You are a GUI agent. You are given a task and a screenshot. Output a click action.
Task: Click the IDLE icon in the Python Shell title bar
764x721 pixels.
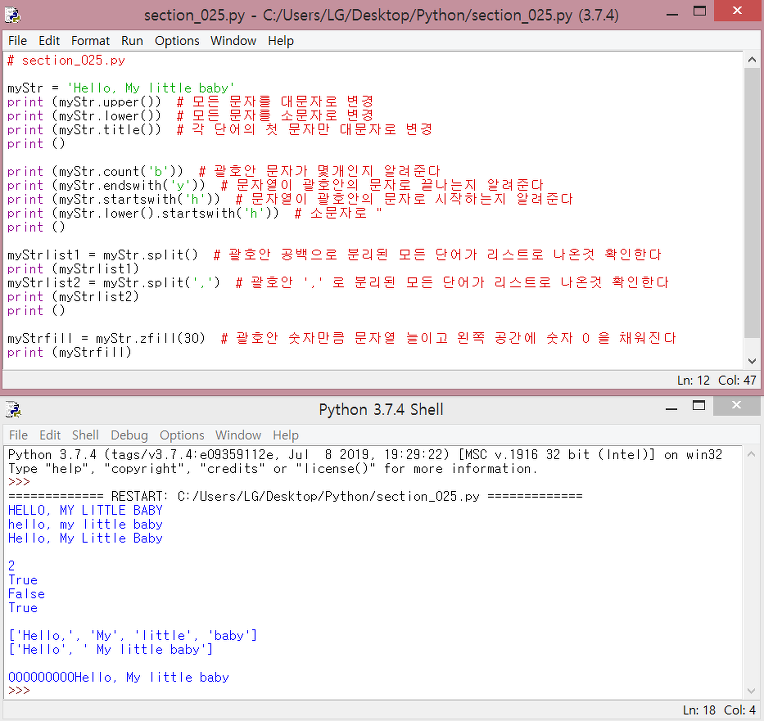pyautogui.click(x=13, y=410)
